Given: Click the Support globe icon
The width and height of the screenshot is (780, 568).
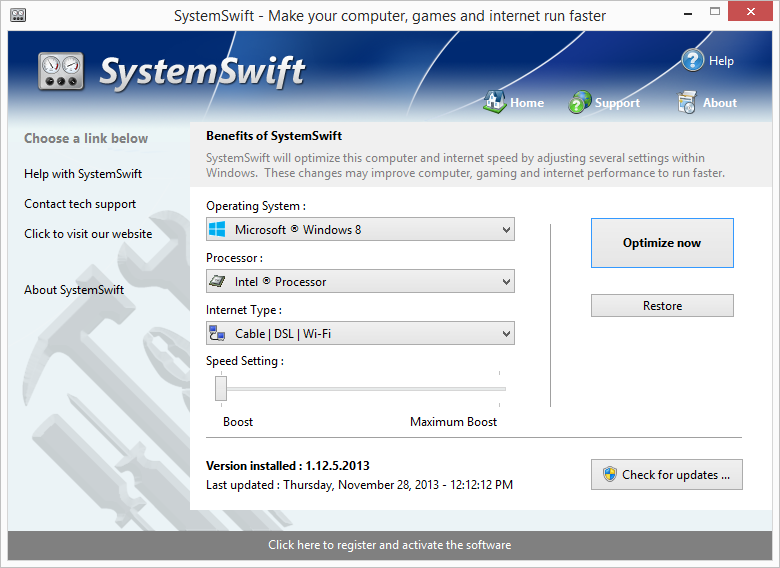Looking at the screenshot, I should (x=580, y=102).
